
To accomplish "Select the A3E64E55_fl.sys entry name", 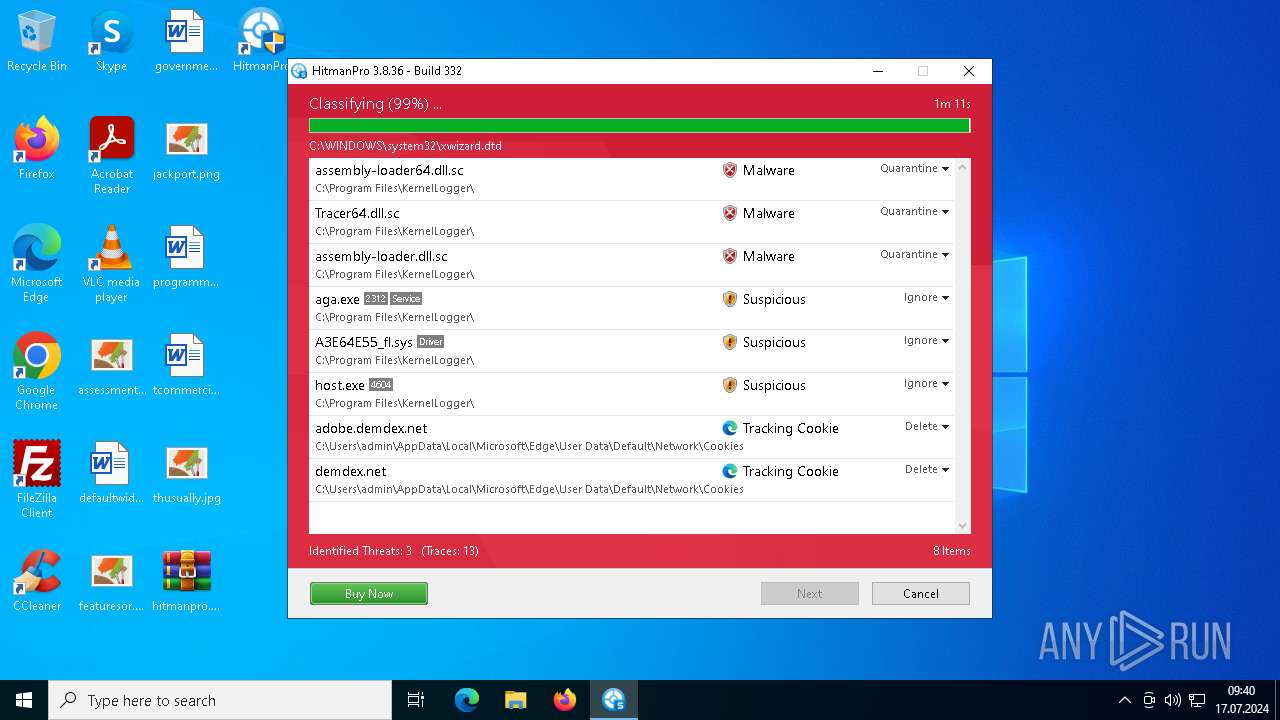I will [364, 342].
